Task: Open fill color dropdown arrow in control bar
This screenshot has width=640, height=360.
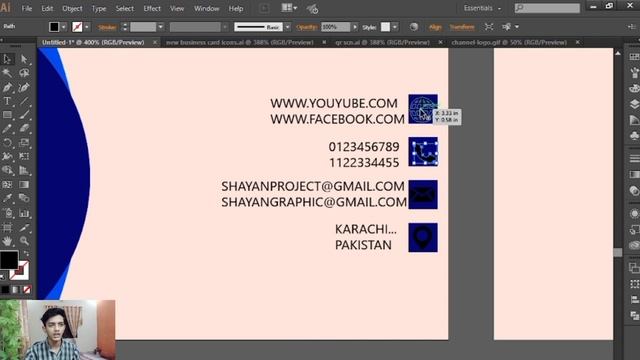Action: [x=64, y=27]
